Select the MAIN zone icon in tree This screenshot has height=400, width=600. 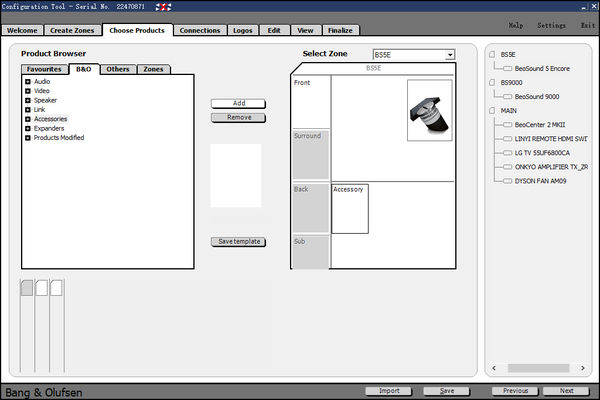(x=493, y=110)
